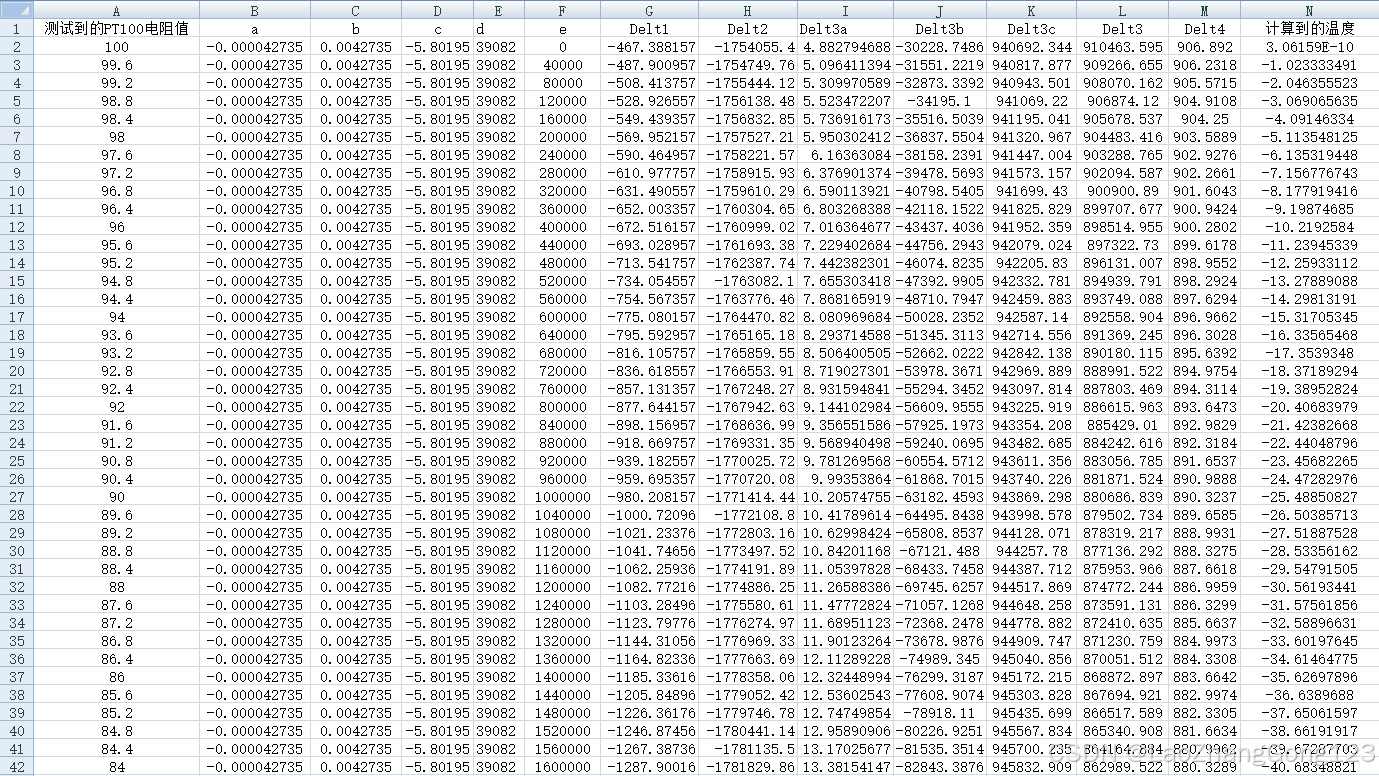
Task: Select column N header letter
Action: (x=1309, y=10)
